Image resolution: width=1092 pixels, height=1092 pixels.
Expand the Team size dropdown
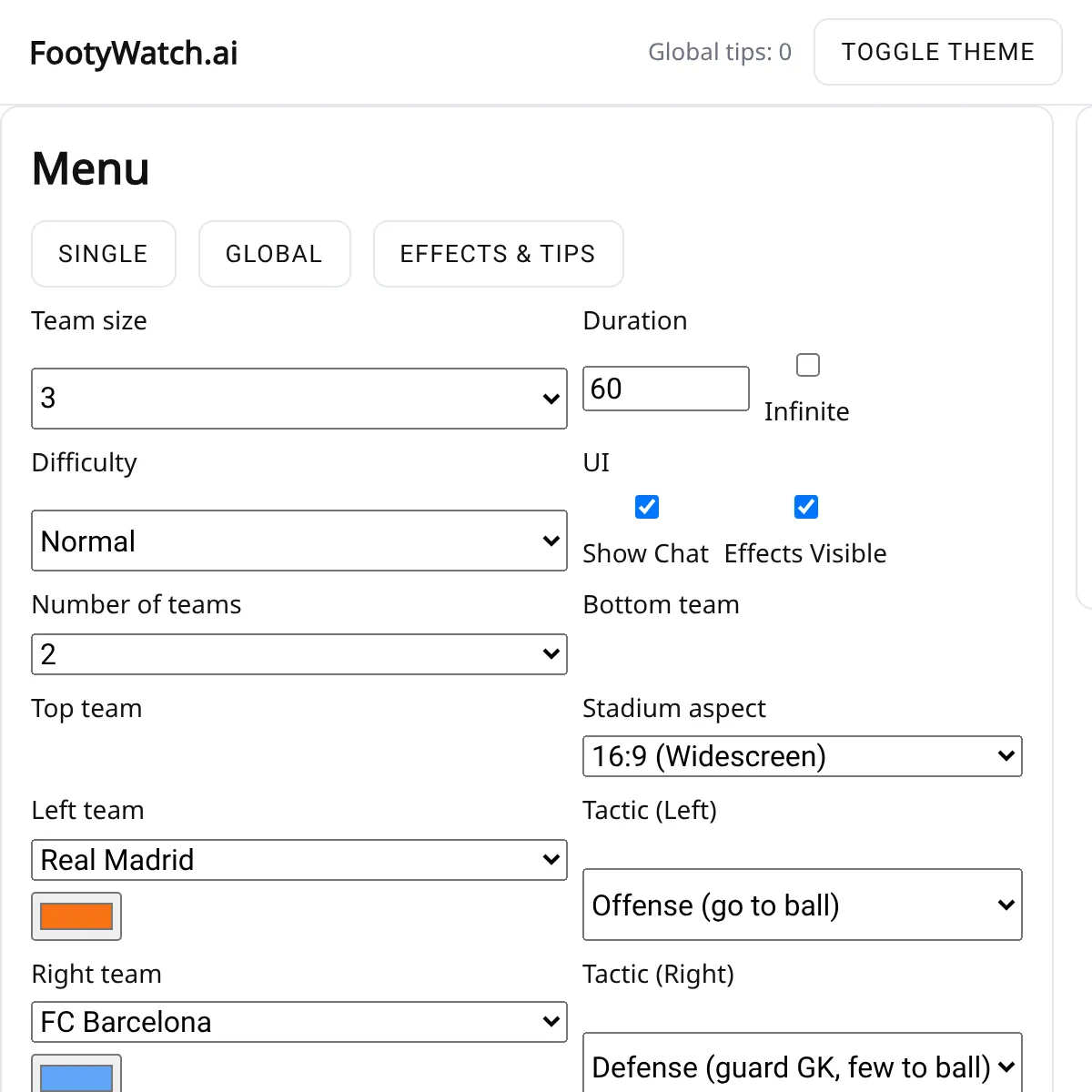coord(298,399)
